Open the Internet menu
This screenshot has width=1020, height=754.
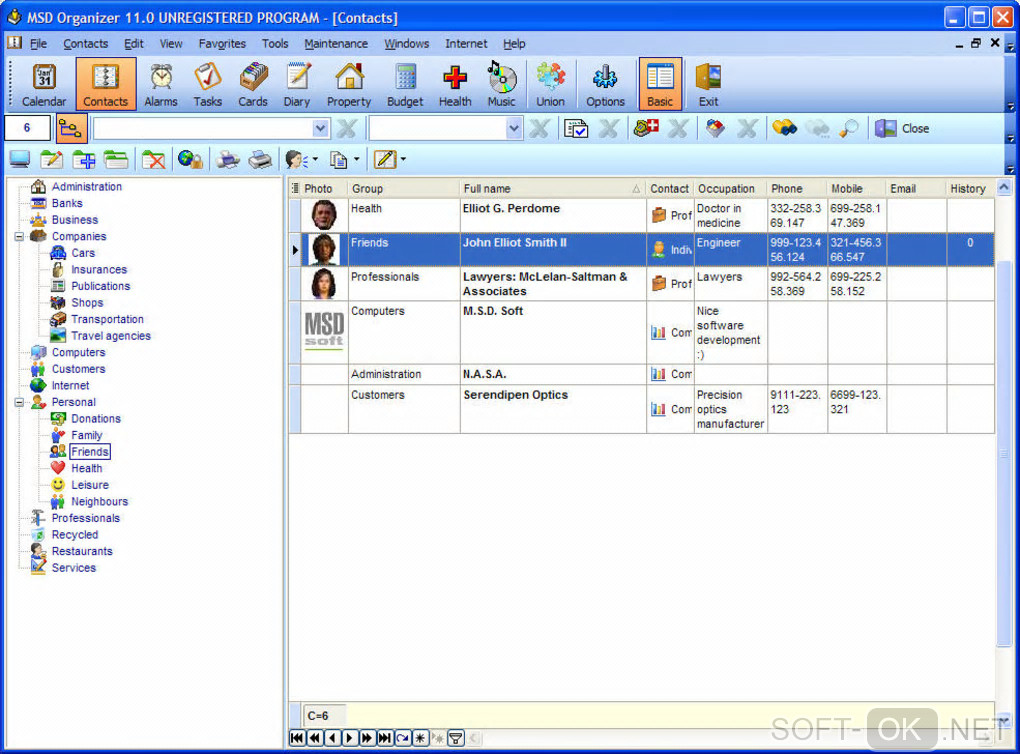[x=466, y=44]
